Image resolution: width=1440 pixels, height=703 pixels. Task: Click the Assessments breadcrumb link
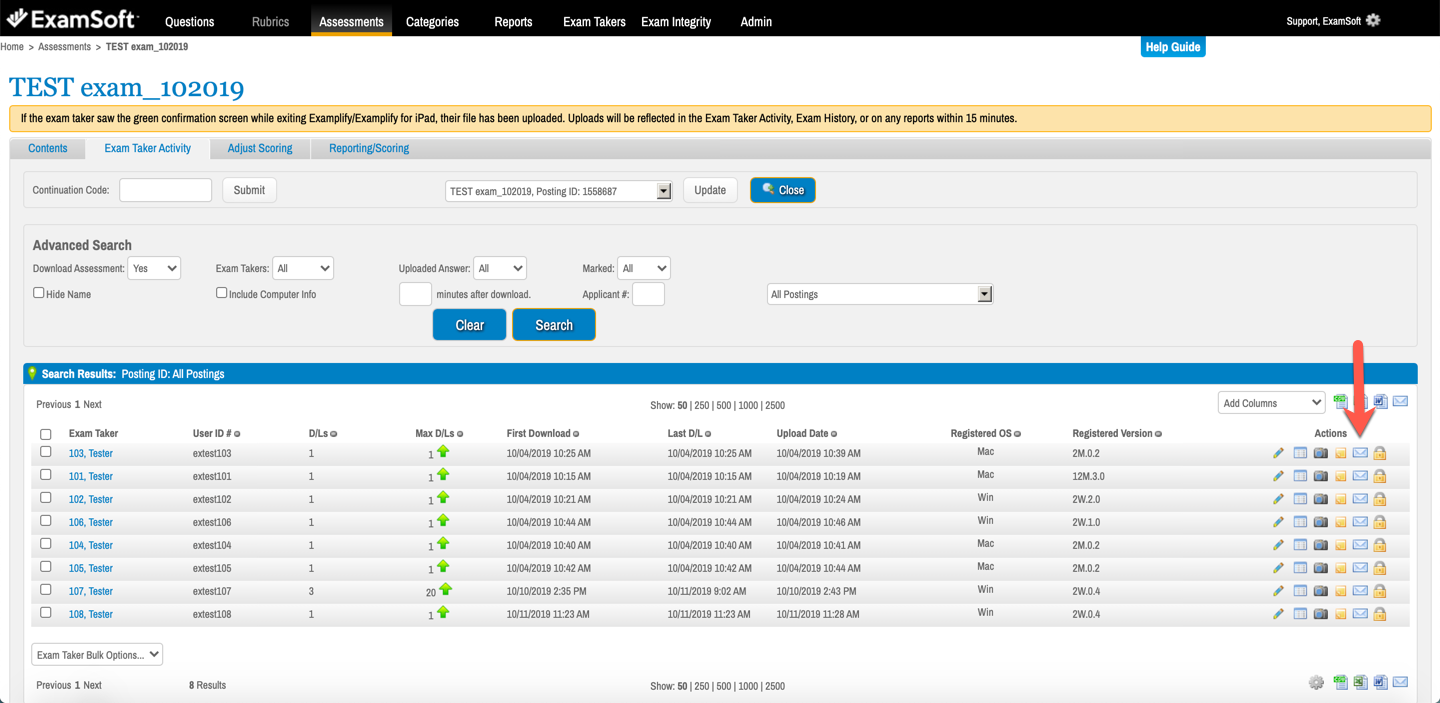(x=64, y=47)
